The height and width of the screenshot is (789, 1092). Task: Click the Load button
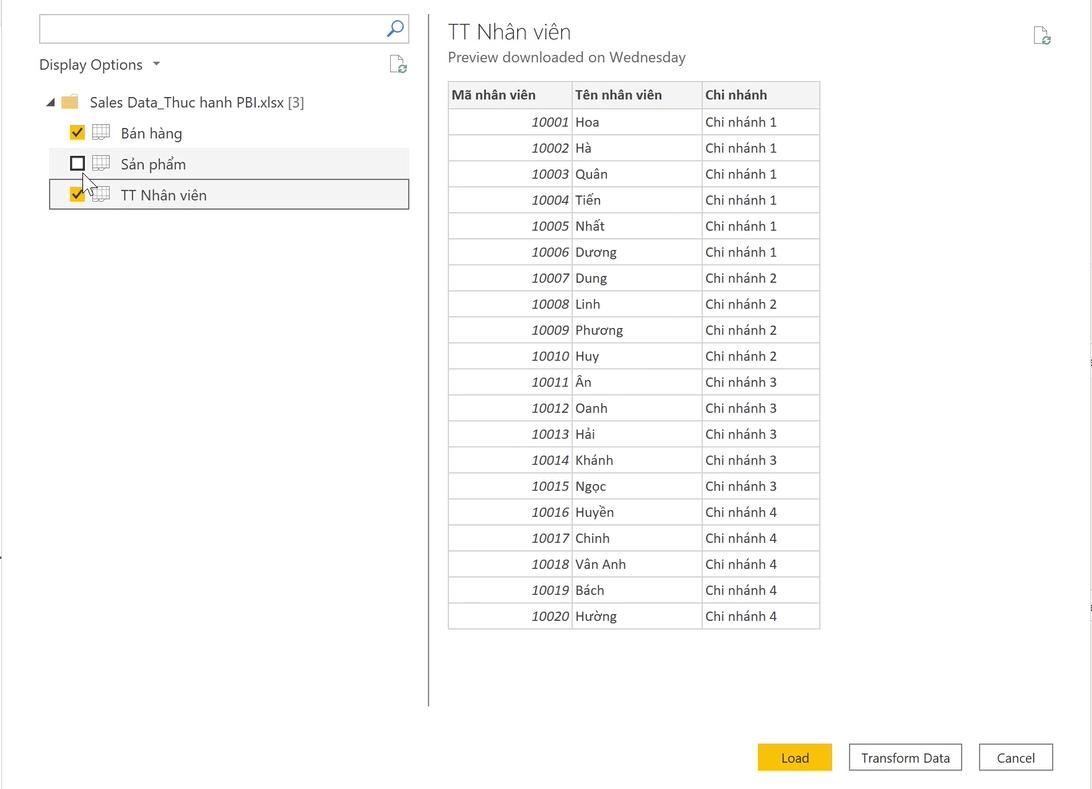click(x=794, y=757)
